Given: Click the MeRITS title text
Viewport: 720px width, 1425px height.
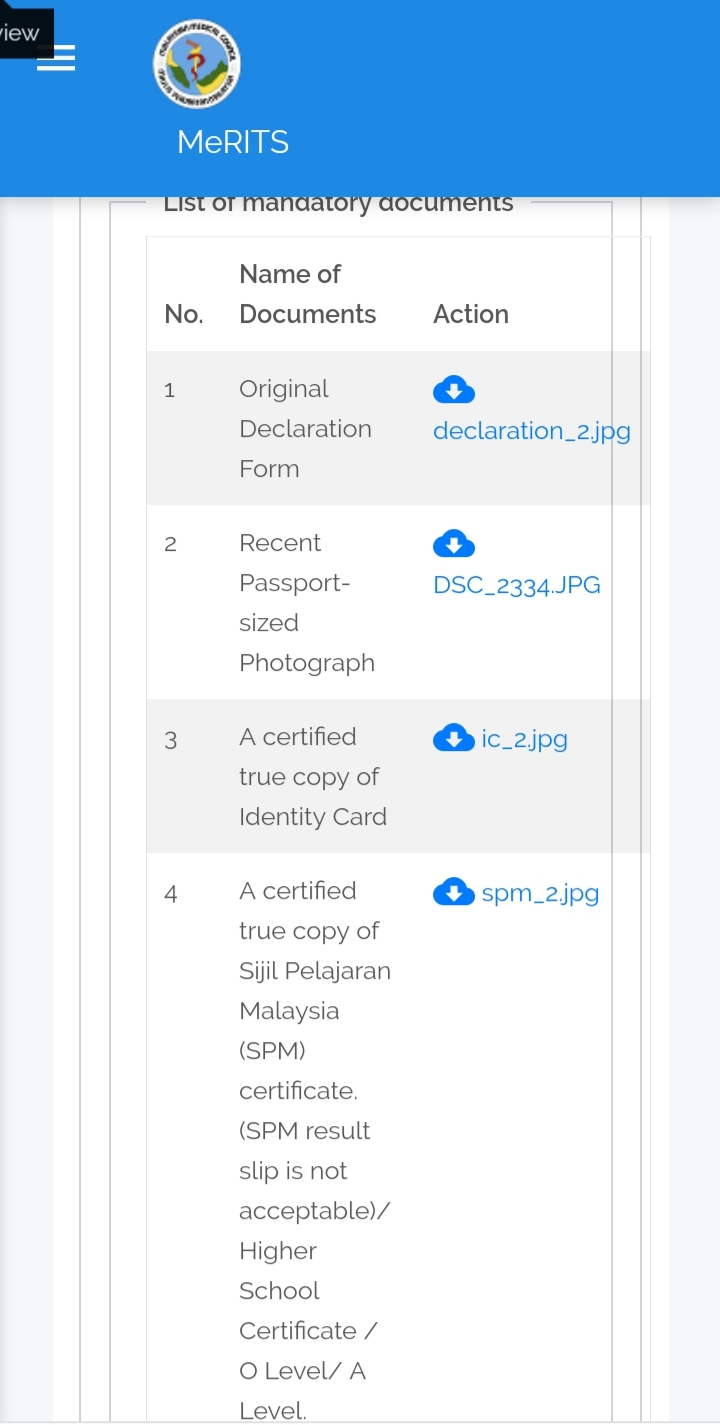Looking at the screenshot, I should pyautogui.click(x=233, y=142).
